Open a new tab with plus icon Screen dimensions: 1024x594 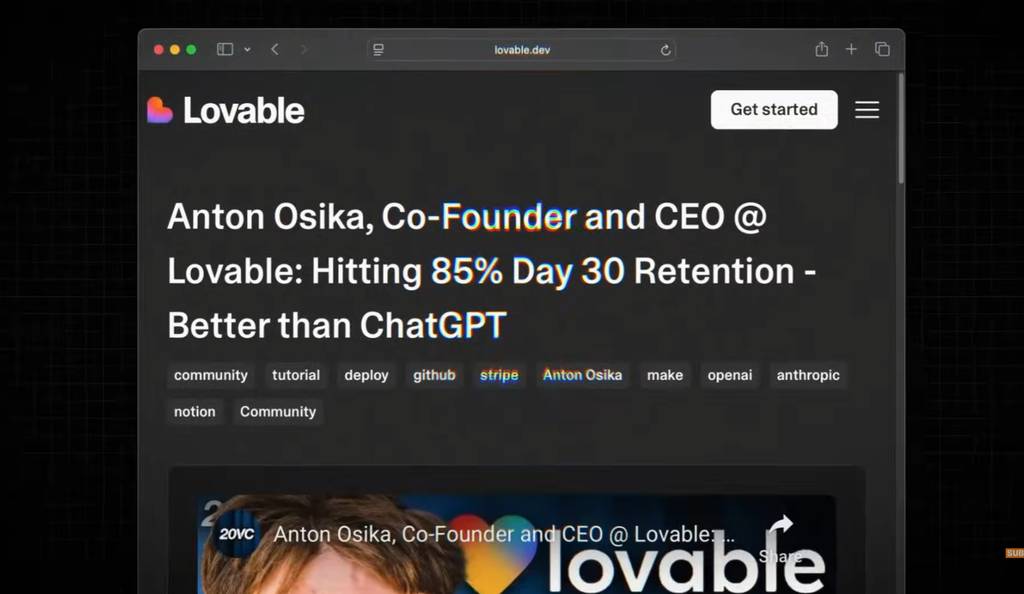[851, 49]
